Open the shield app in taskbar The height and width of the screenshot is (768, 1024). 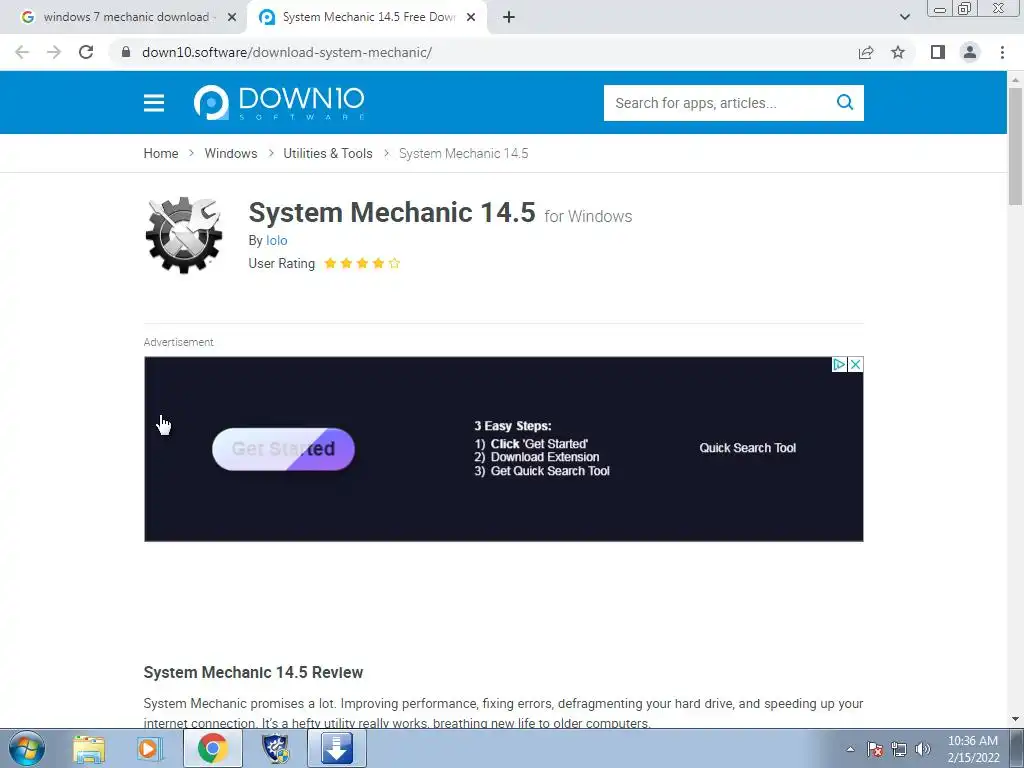[x=276, y=748]
